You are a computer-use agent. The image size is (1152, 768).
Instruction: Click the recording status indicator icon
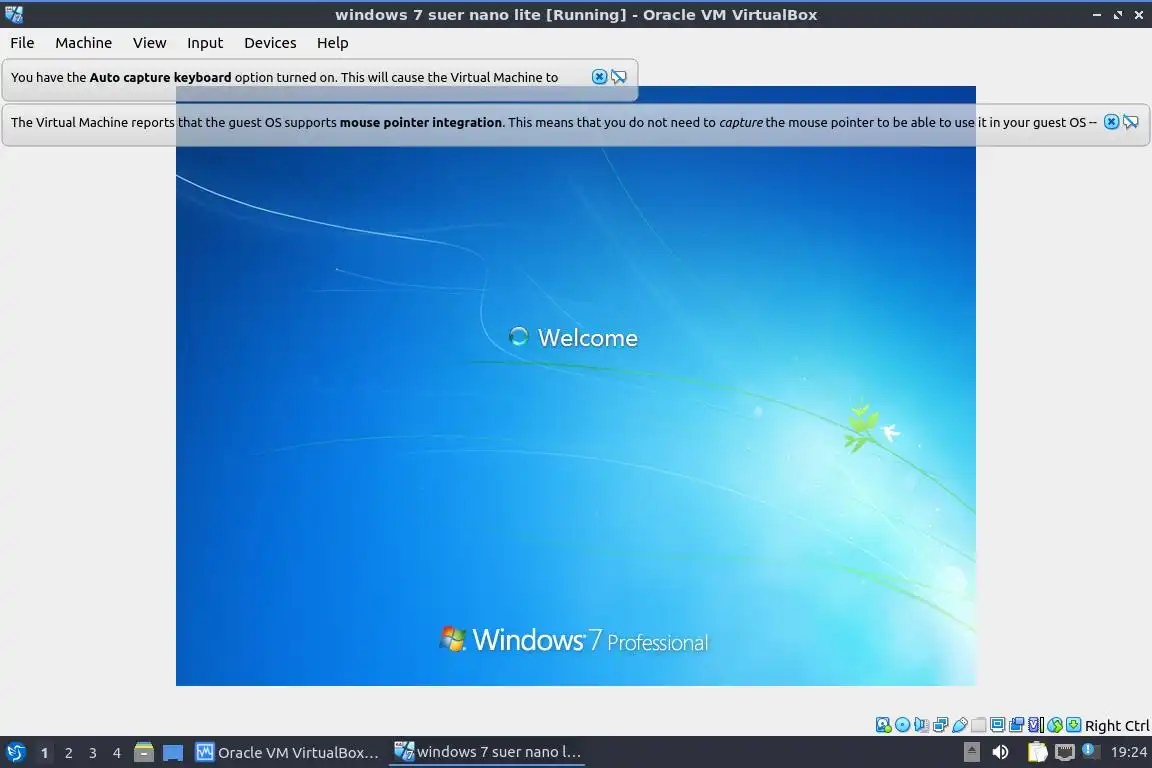coord(1016,725)
